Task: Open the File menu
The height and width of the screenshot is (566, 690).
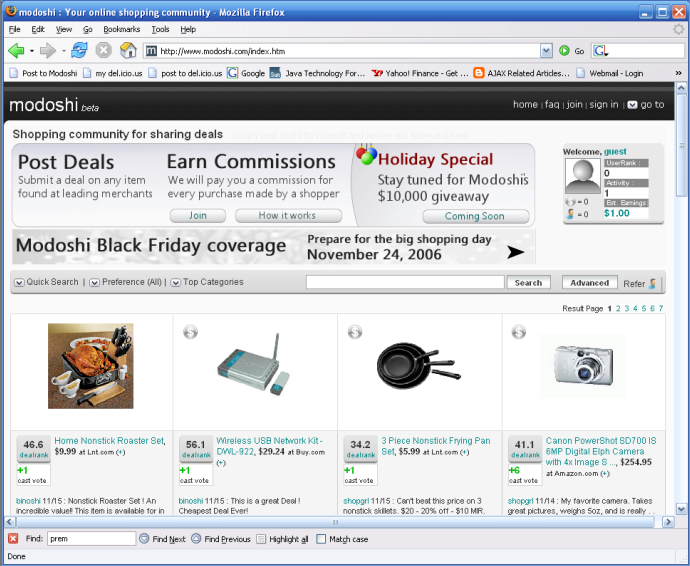Action: coord(15,29)
